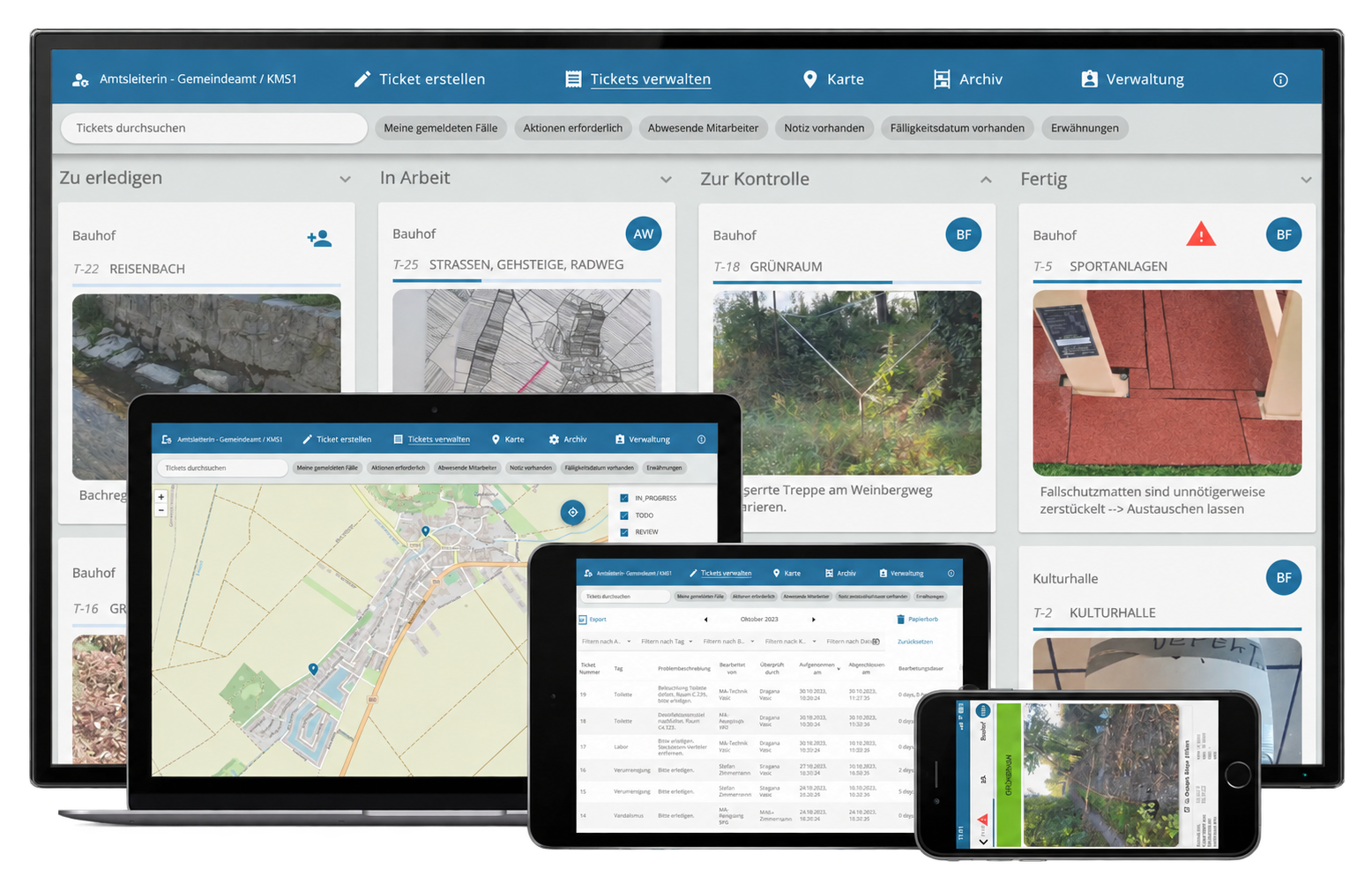Filter by Meine gemeldeten Fälle on monitor
Screen dimensions: 1372x891
(441, 128)
